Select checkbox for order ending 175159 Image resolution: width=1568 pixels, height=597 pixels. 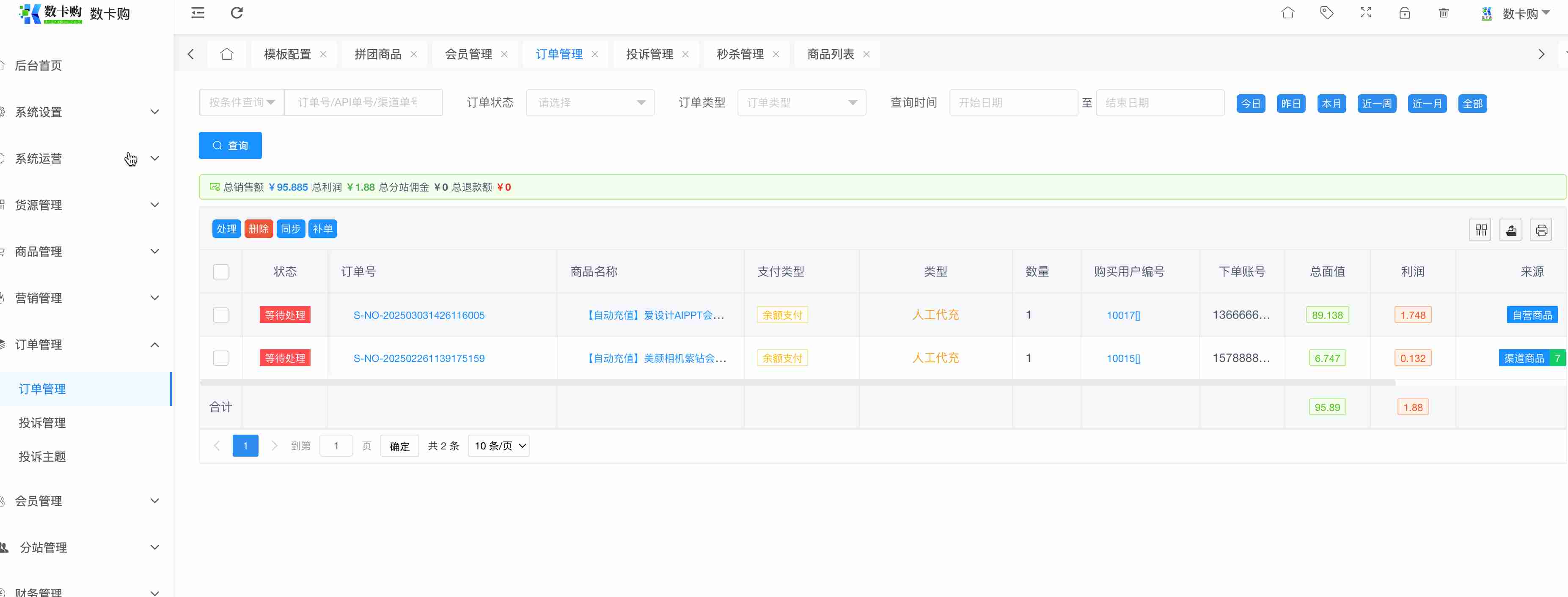click(221, 358)
